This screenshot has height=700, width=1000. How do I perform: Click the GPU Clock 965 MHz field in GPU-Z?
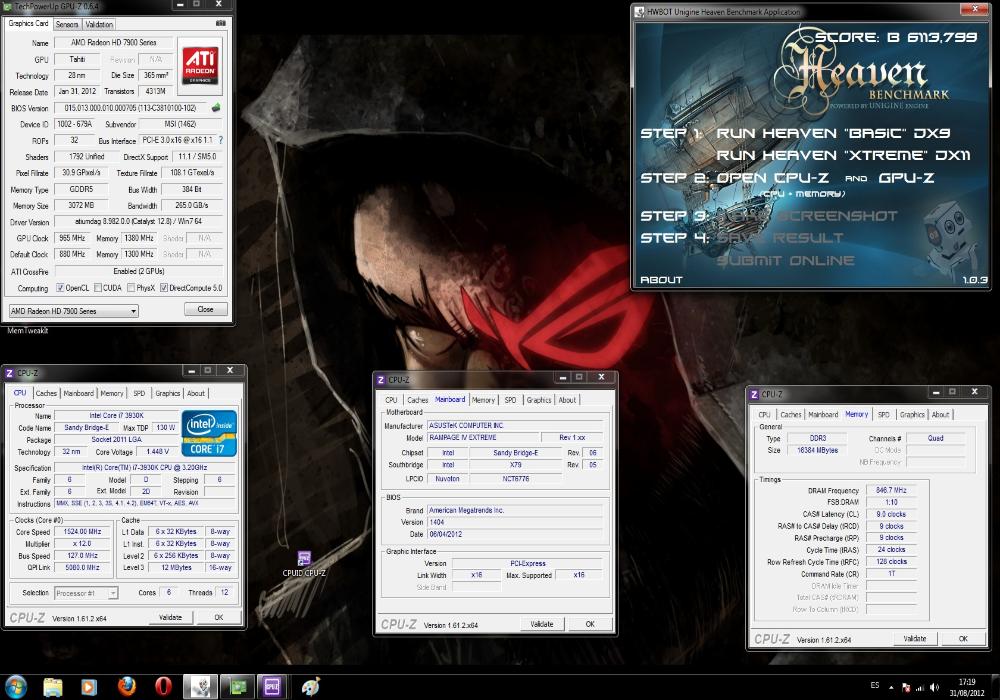72,238
